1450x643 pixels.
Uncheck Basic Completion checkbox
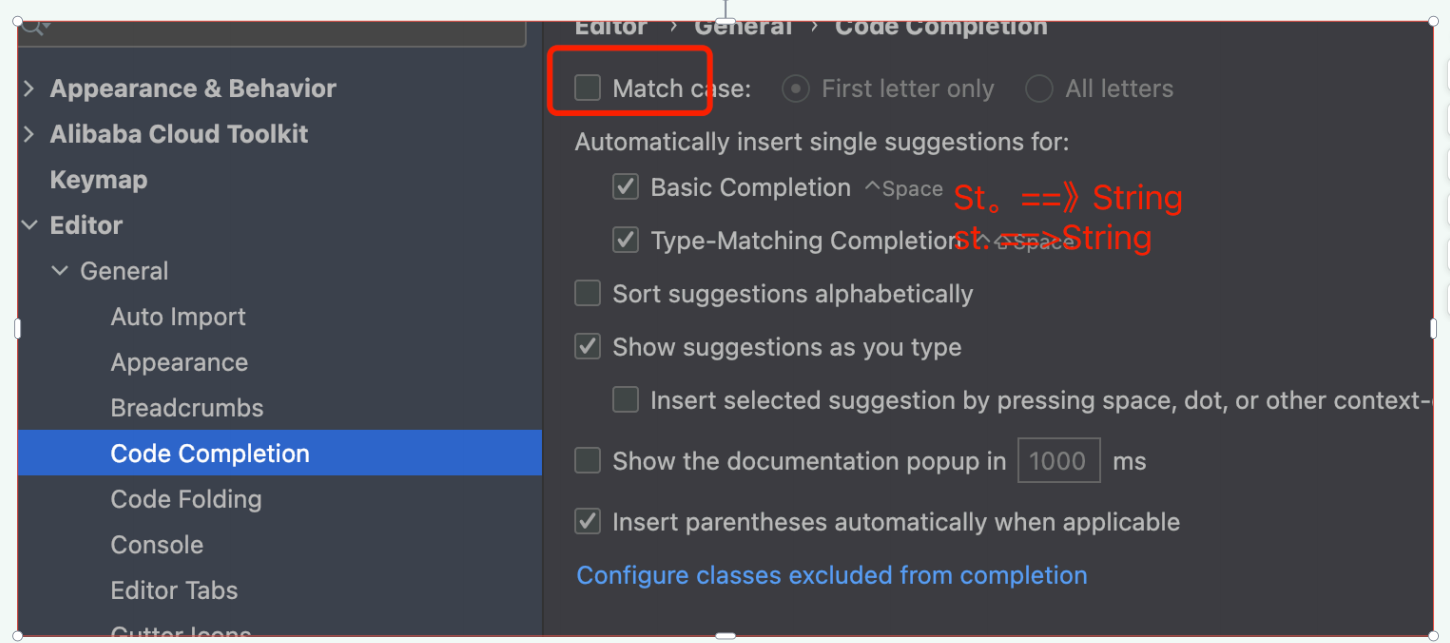[x=625, y=187]
